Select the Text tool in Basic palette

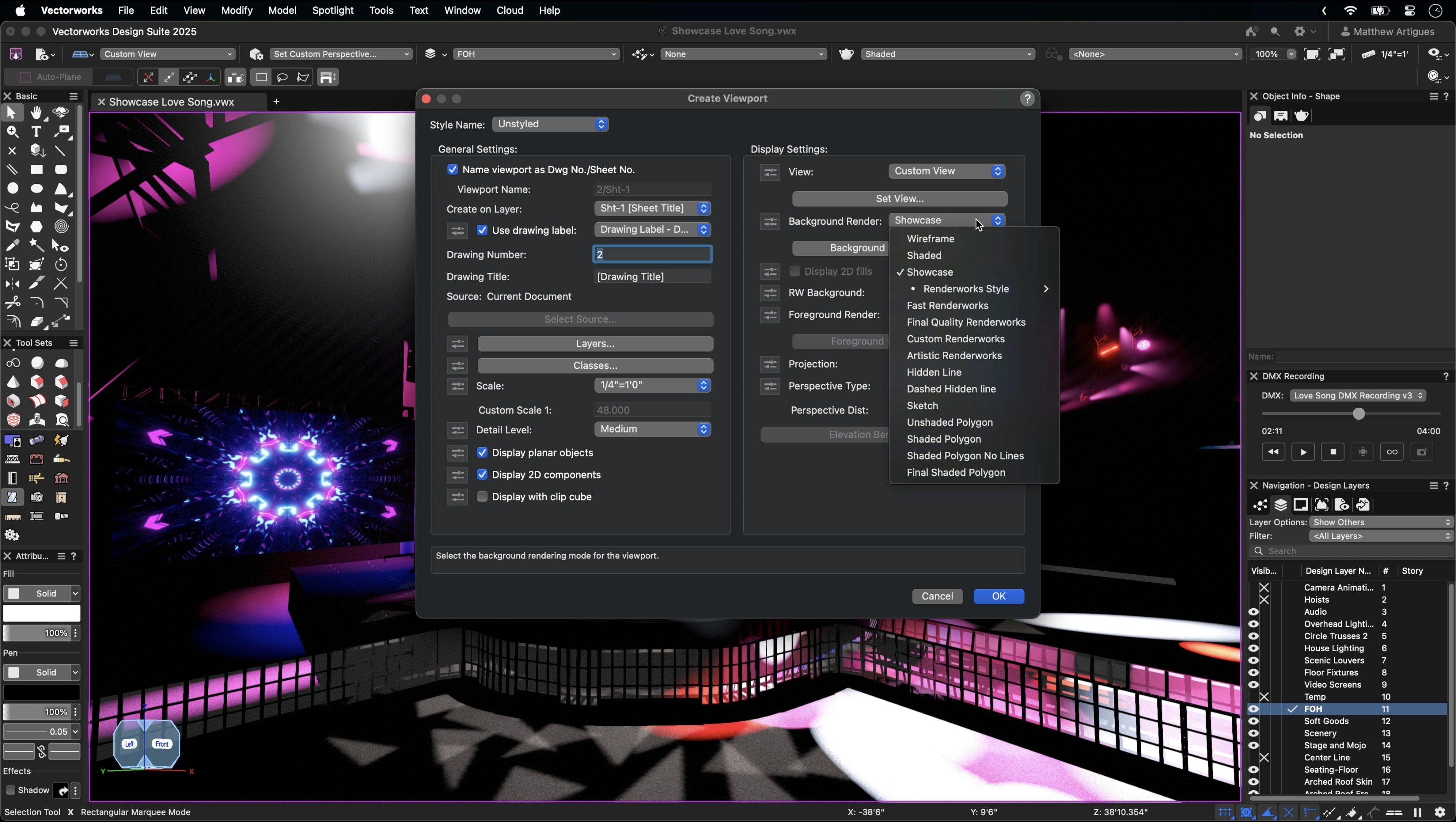click(37, 132)
